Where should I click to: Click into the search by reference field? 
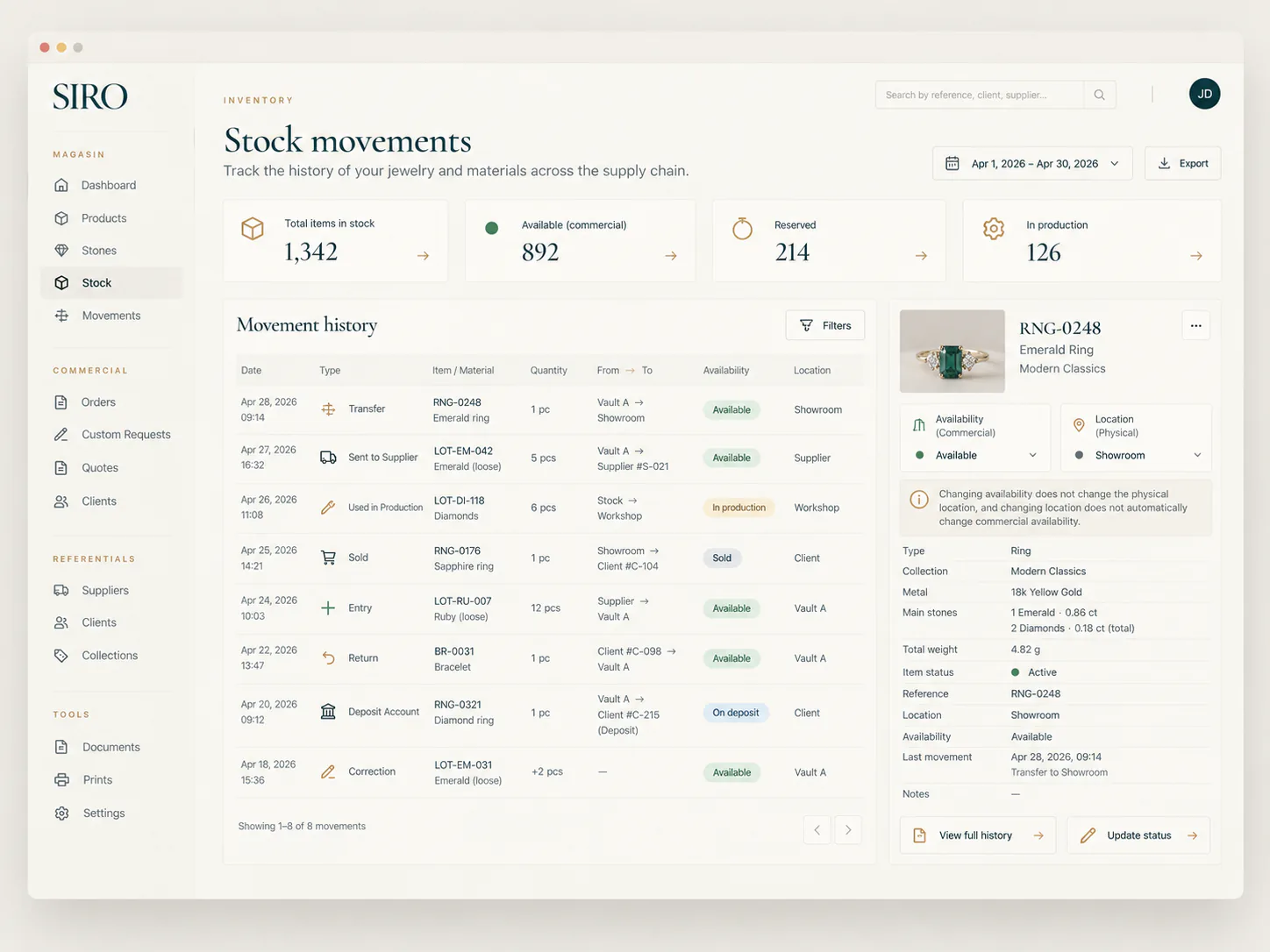click(x=979, y=95)
